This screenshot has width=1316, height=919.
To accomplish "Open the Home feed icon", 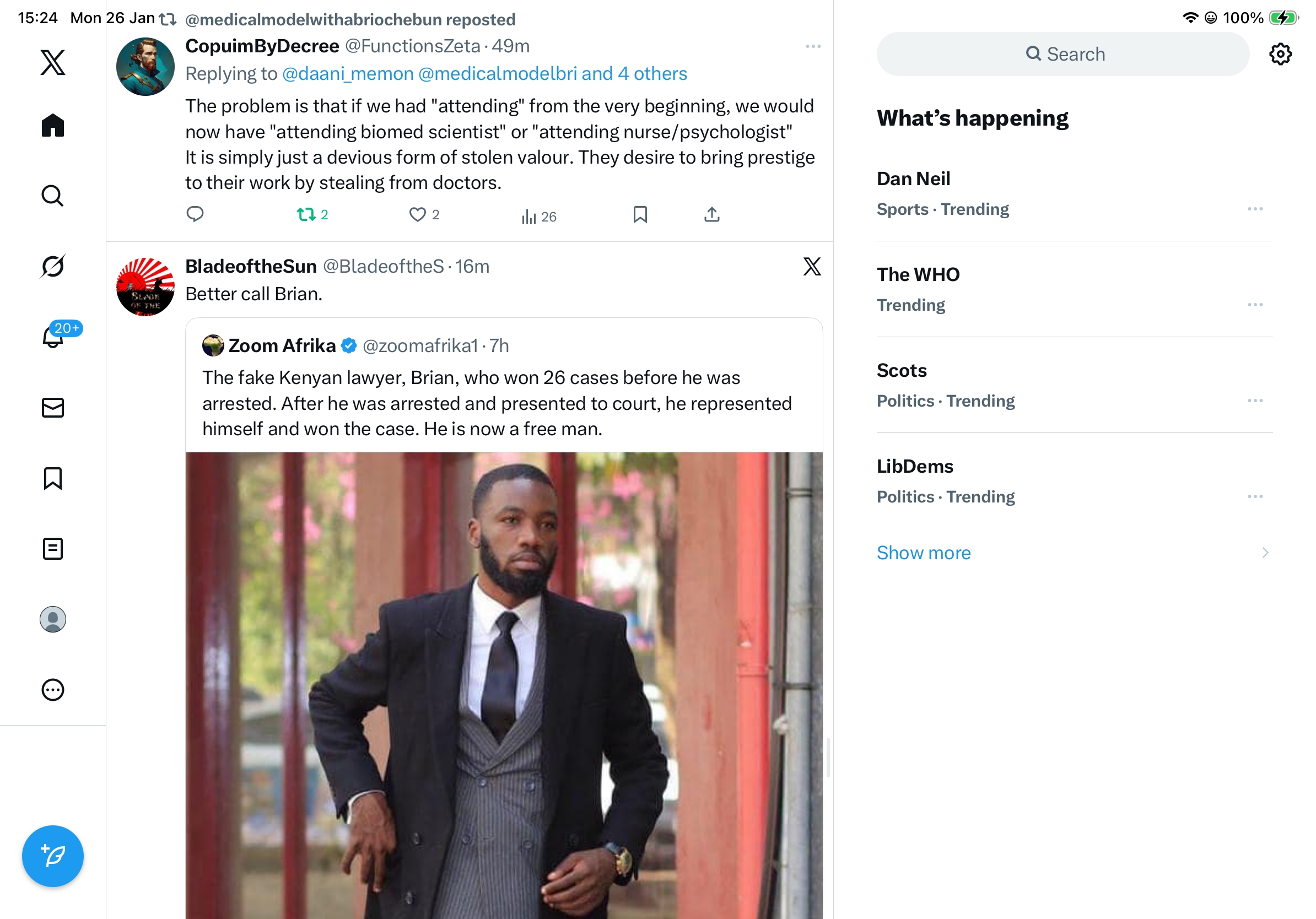I will click(x=53, y=125).
